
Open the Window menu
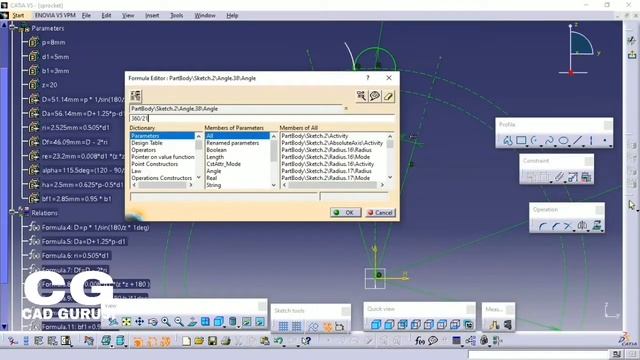click(205, 16)
